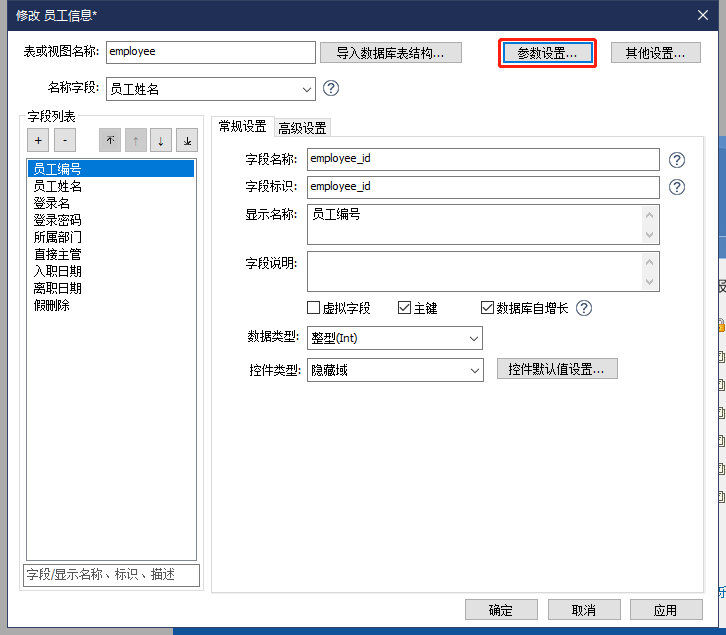
Task: Open 其他设置 dialog
Action: coord(655,53)
